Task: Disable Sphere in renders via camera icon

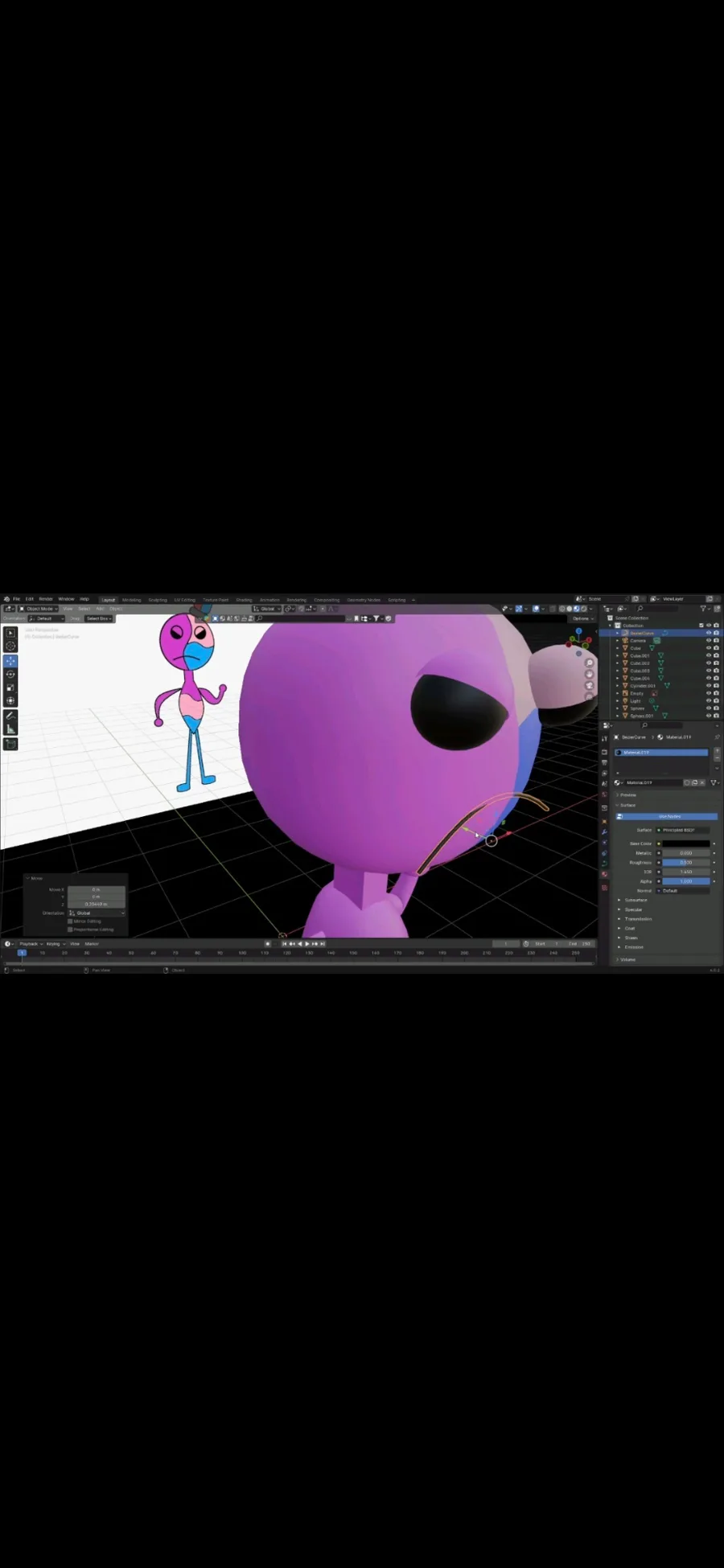Action: (x=716, y=708)
